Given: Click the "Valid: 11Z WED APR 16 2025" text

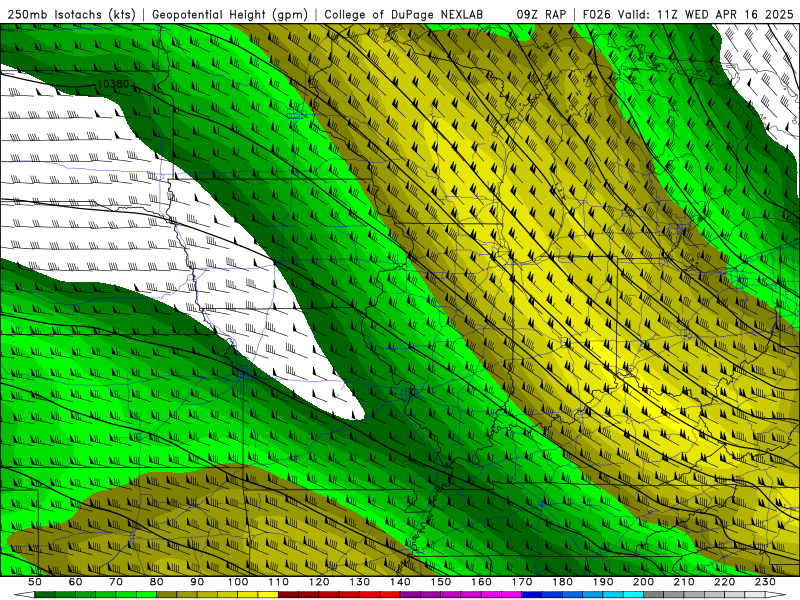Looking at the screenshot, I should tap(706, 15).
